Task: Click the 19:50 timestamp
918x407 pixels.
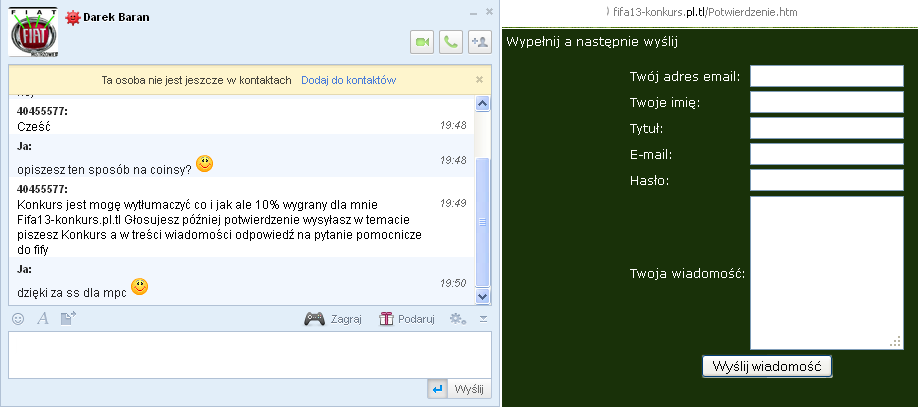Action: 453,283
